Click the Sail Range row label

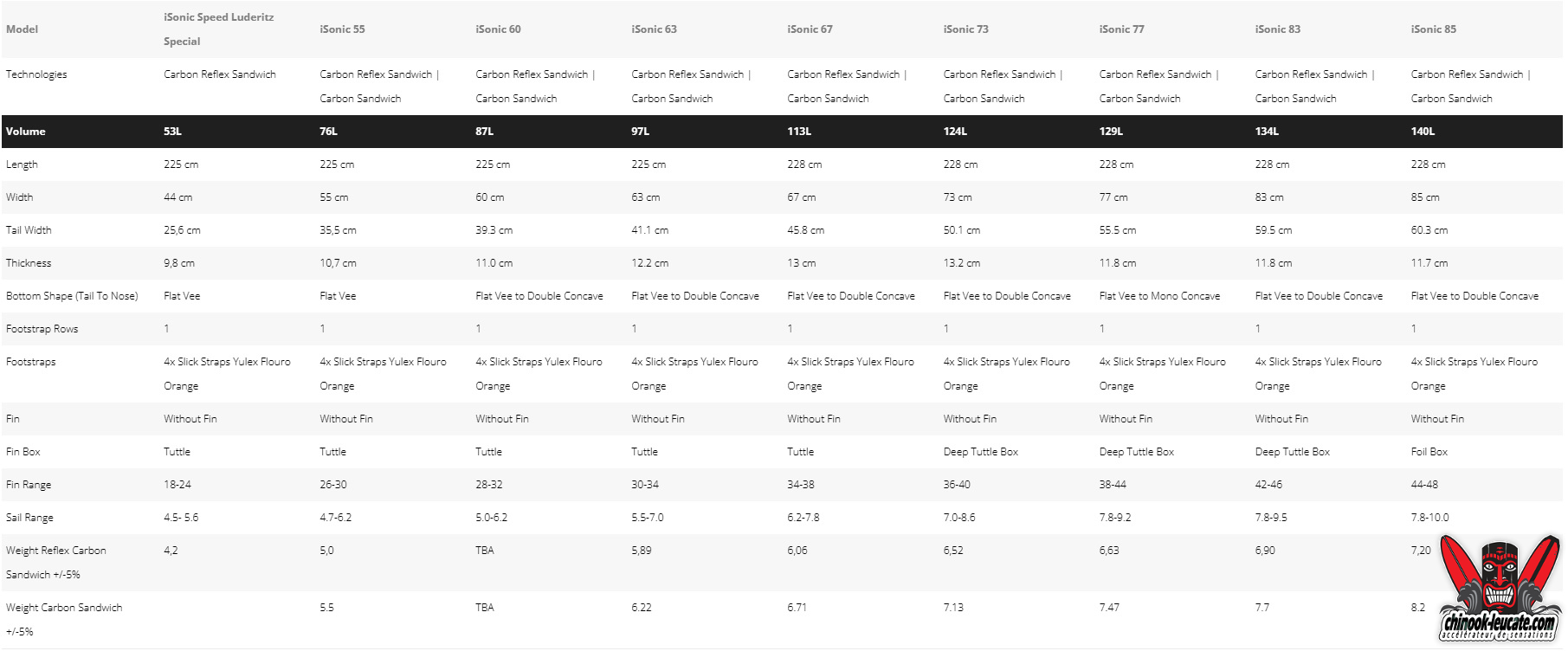(x=29, y=518)
